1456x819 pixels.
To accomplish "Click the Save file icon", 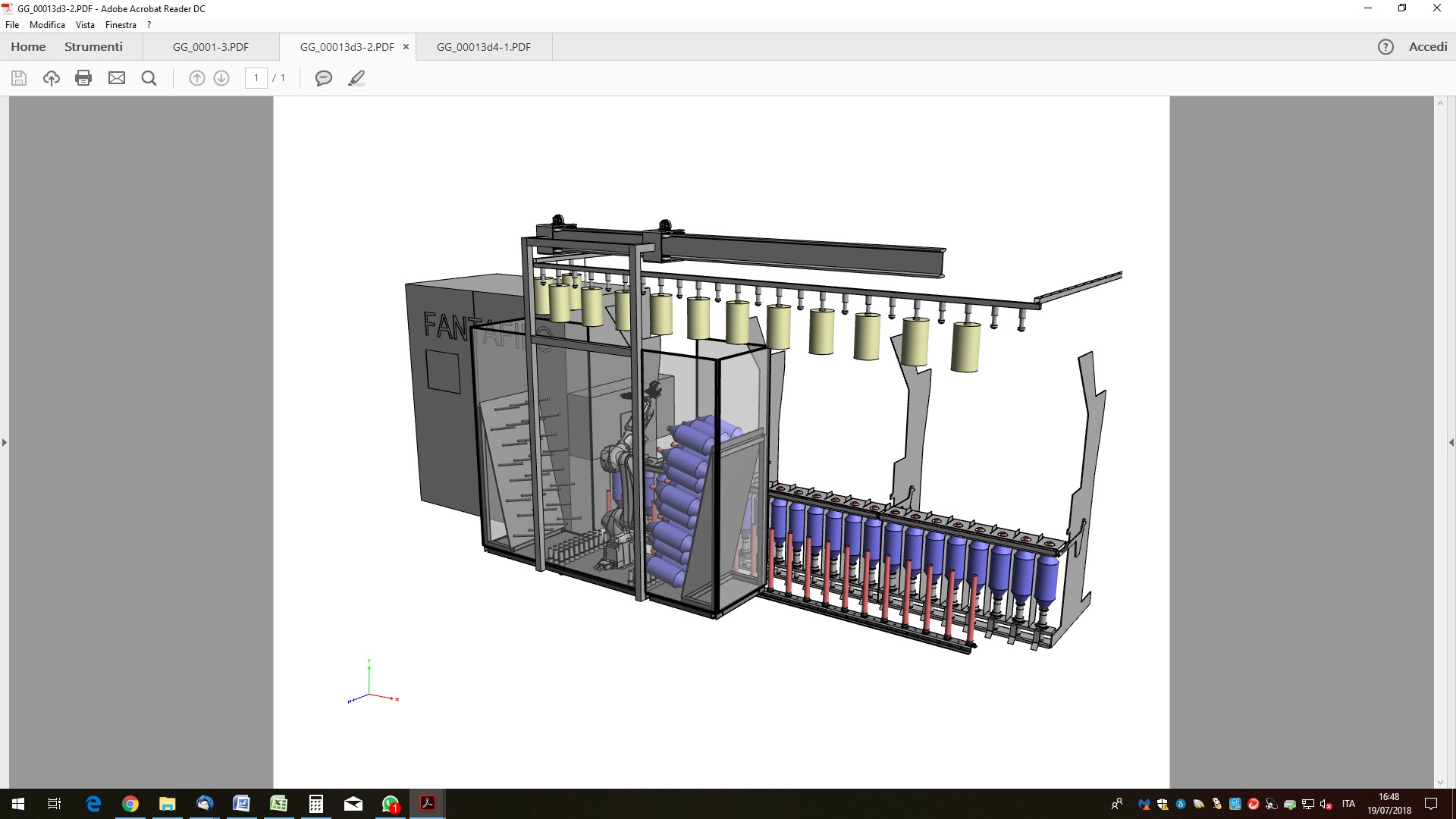I will [19, 78].
